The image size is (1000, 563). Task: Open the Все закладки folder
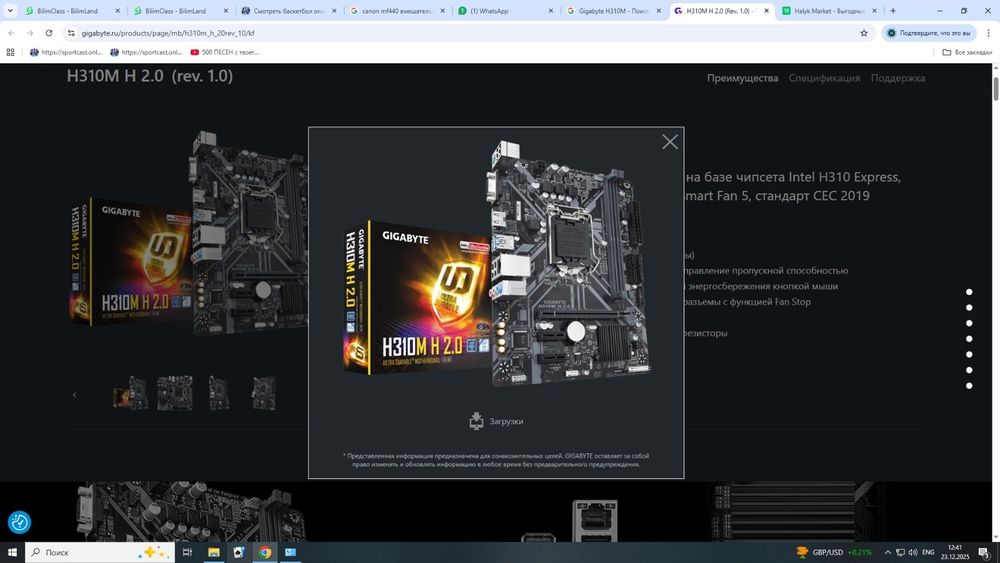coord(967,52)
